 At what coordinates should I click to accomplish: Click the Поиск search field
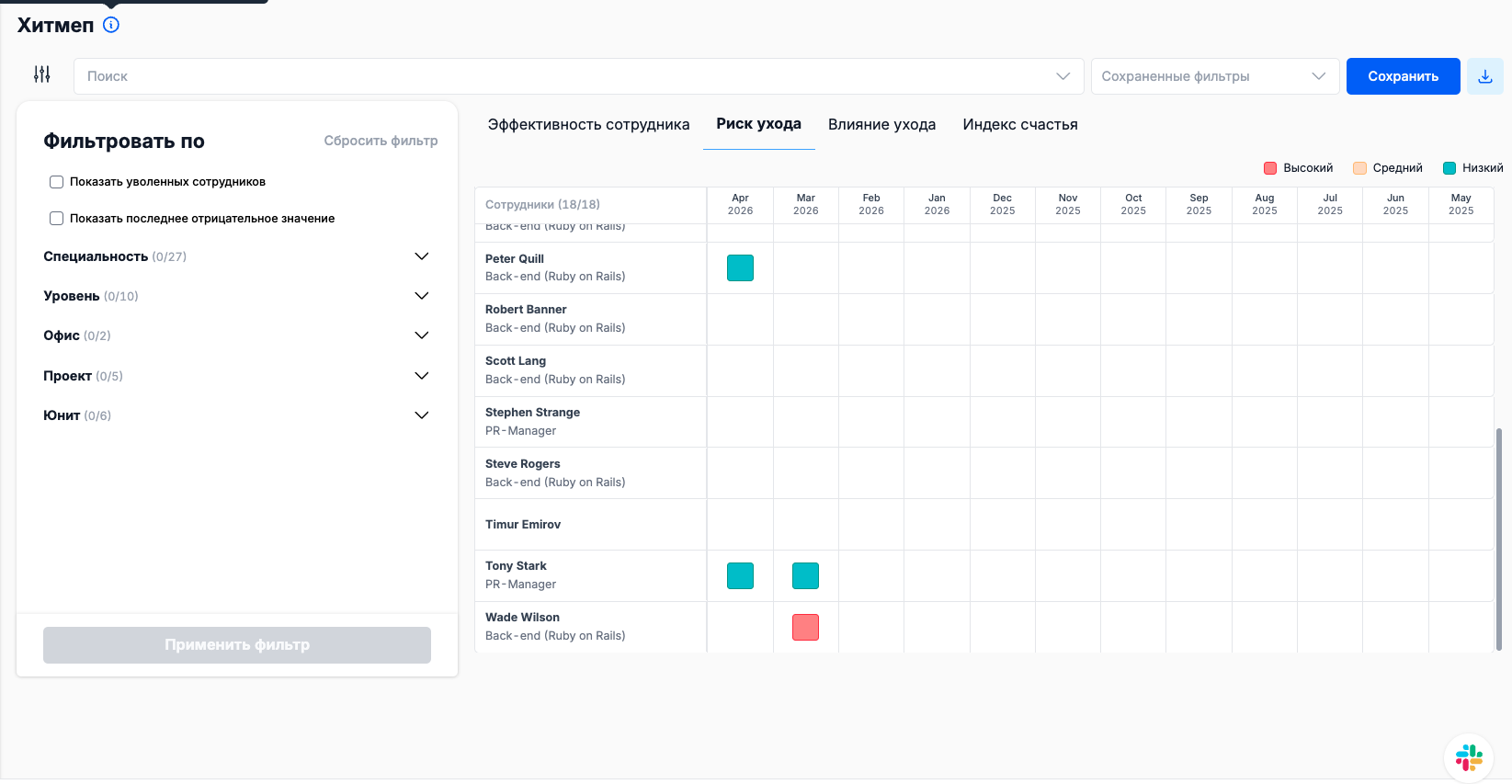click(561, 76)
